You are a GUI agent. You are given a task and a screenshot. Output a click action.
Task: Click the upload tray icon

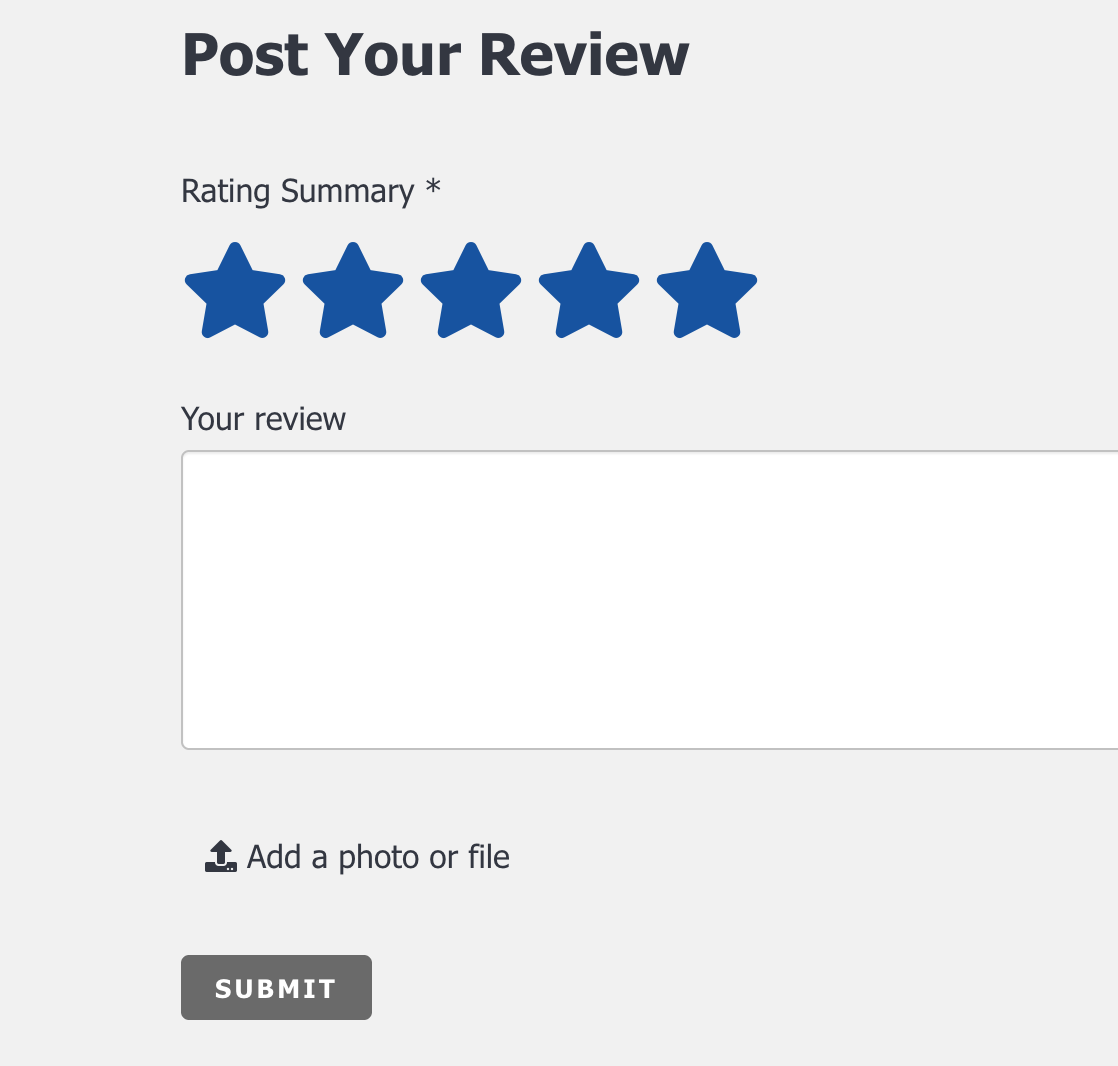coord(220,857)
